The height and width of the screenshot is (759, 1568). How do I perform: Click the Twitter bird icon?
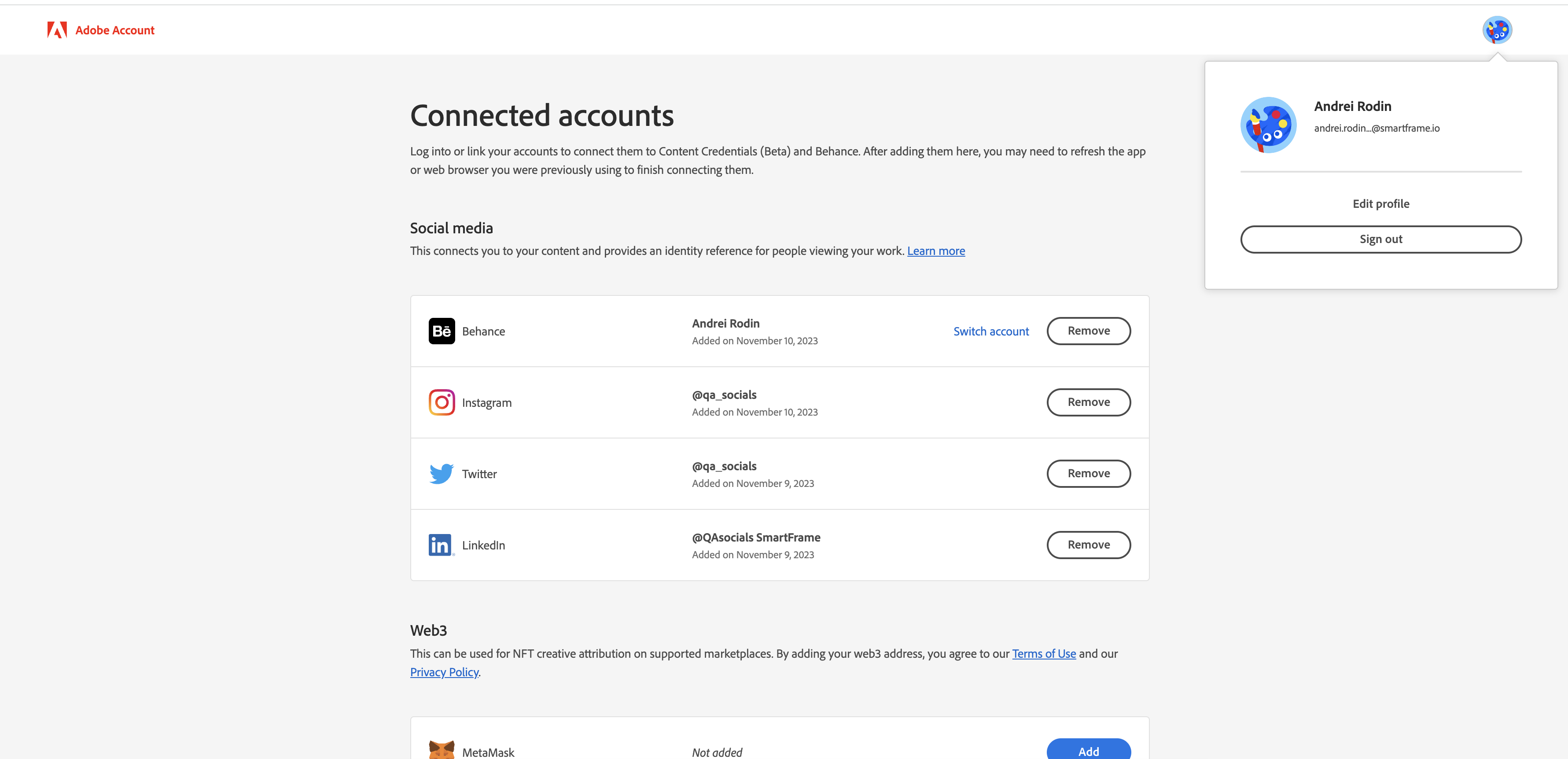442,474
